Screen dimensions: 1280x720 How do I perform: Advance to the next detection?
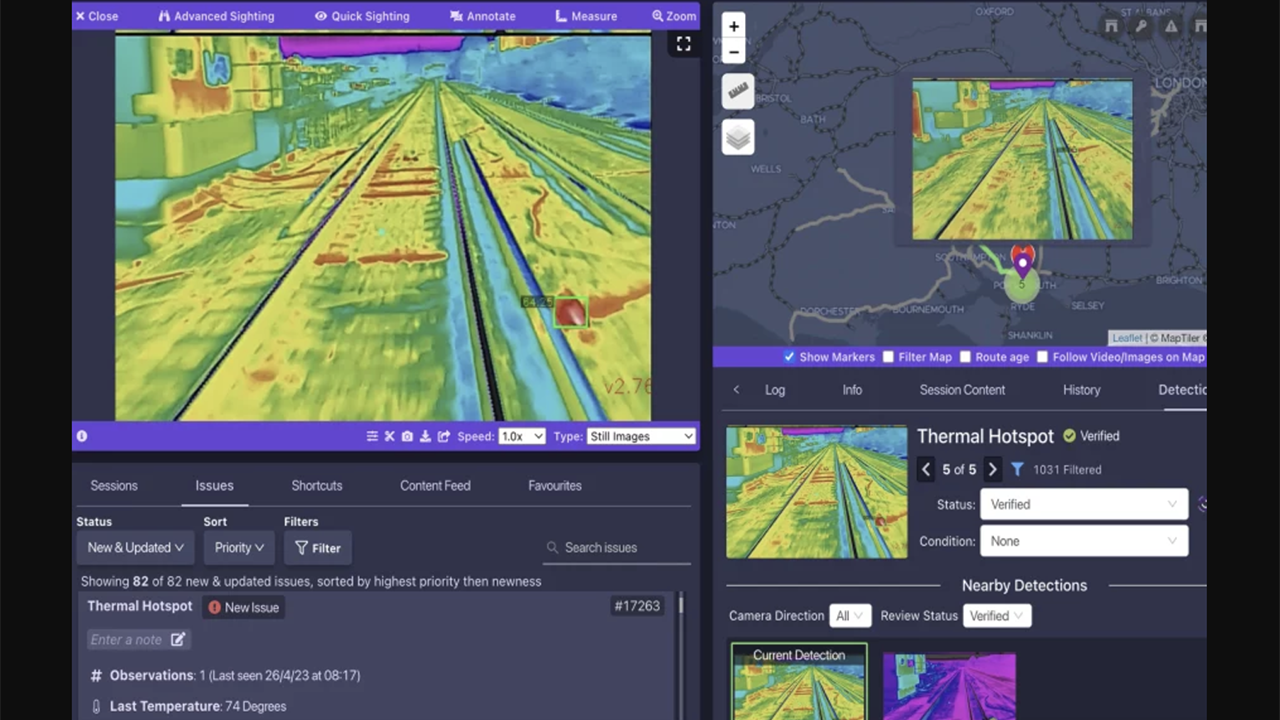(992, 469)
